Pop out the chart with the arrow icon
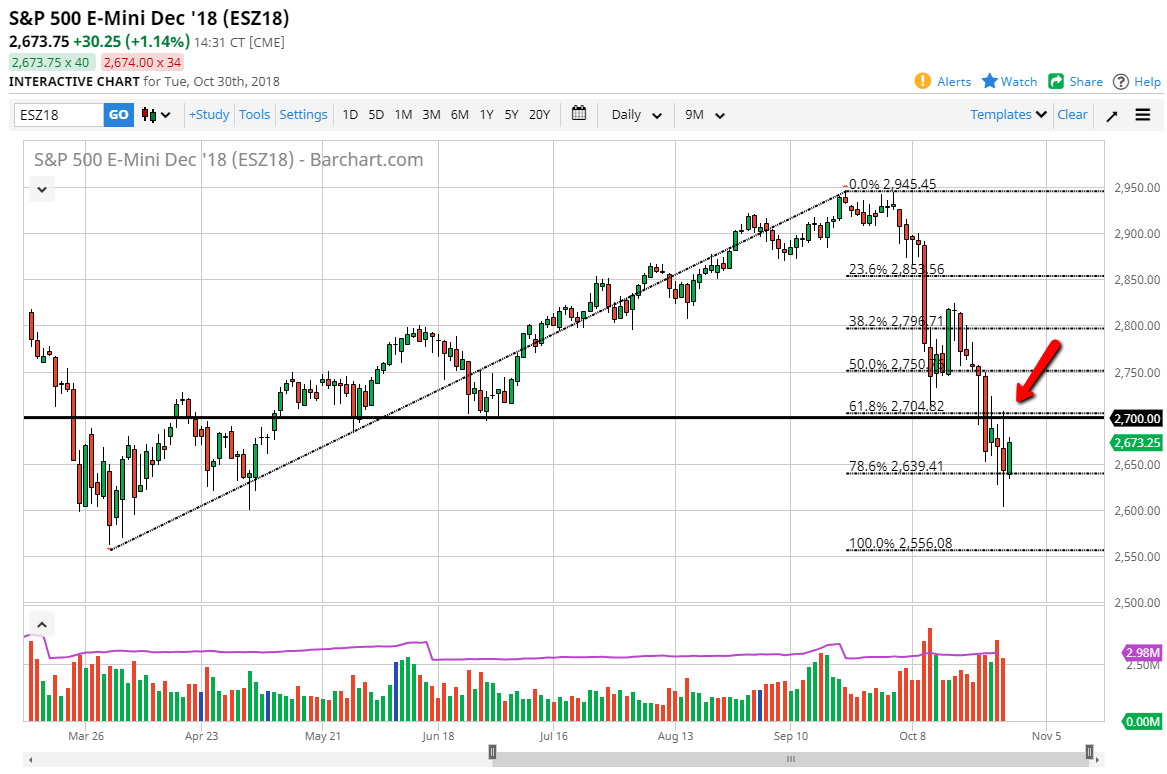The height and width of the screenshot is (774, 1167). pos(1111,115)
